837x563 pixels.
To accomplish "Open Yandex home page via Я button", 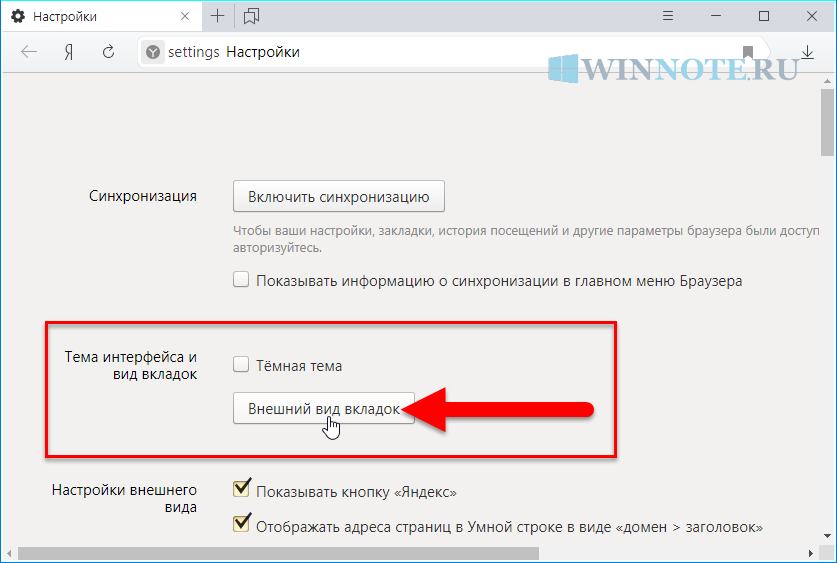I will (x=69, y=52).
